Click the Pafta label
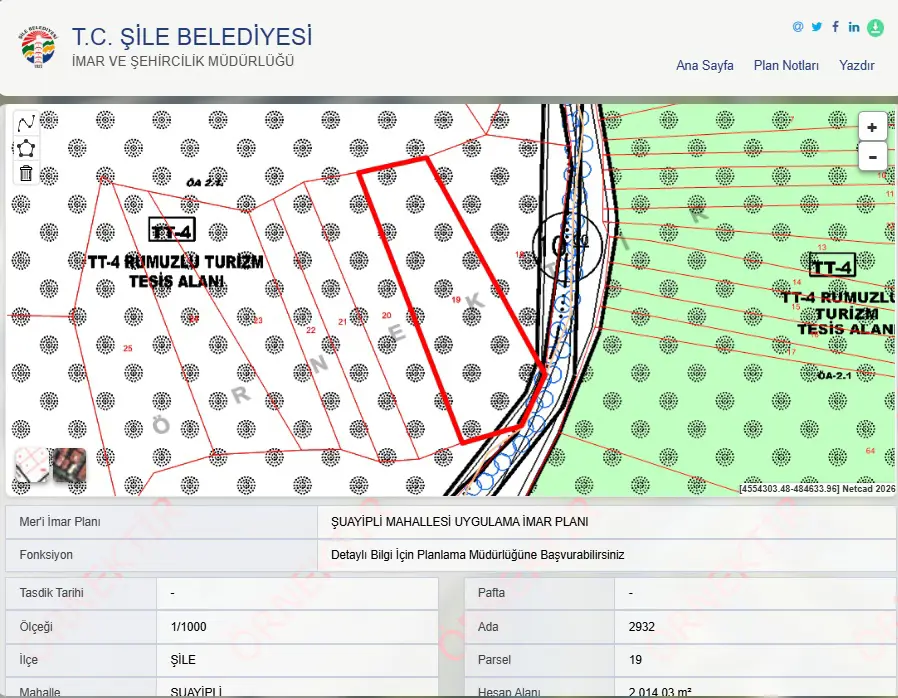Viewport: 898px width, 698px height. [x=491, y=593]
